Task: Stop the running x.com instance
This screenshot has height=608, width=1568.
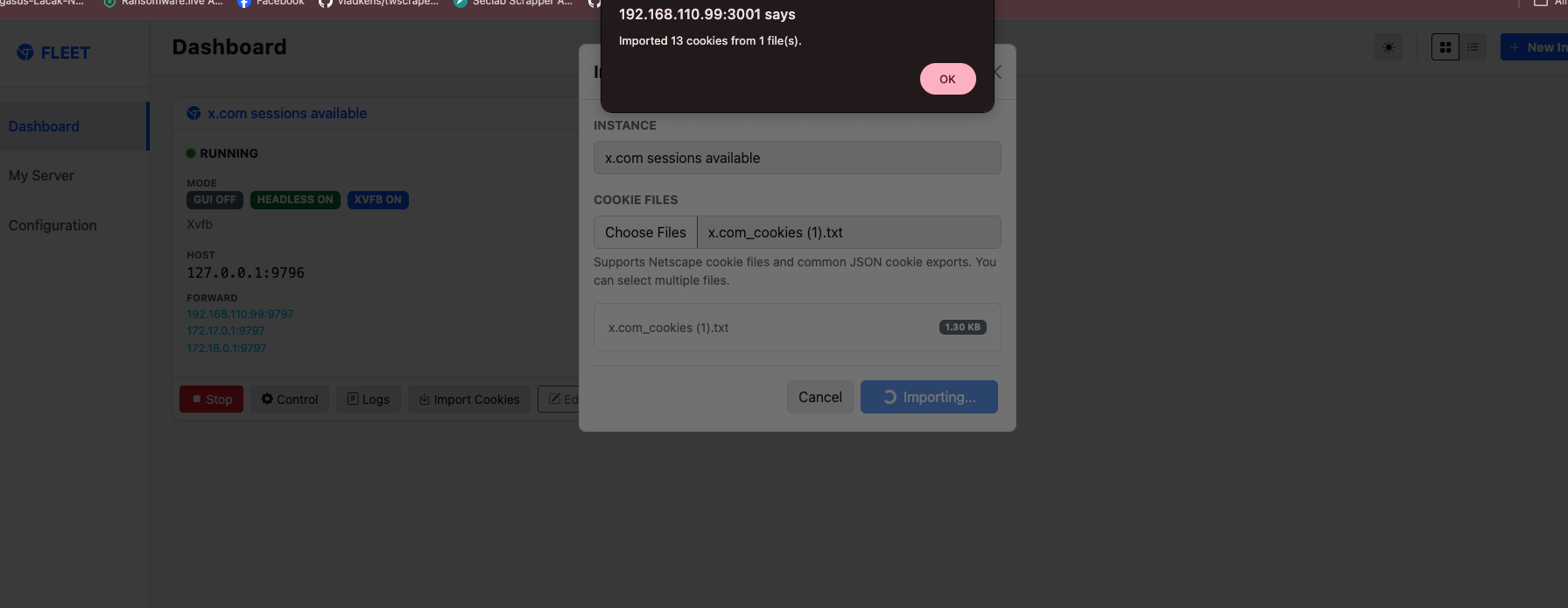Action: (211, 399)
